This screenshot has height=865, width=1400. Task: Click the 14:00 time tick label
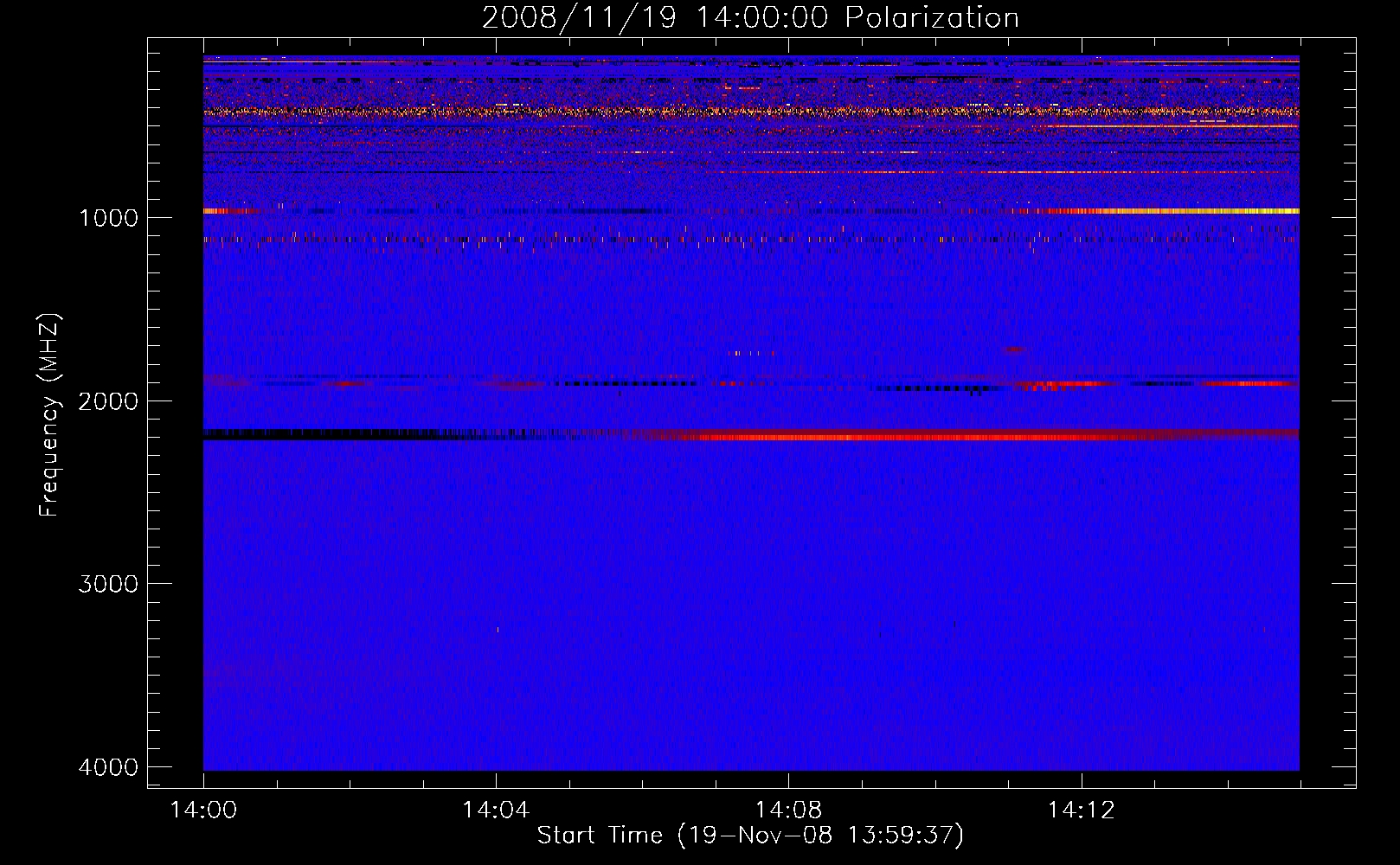[203, 811]
